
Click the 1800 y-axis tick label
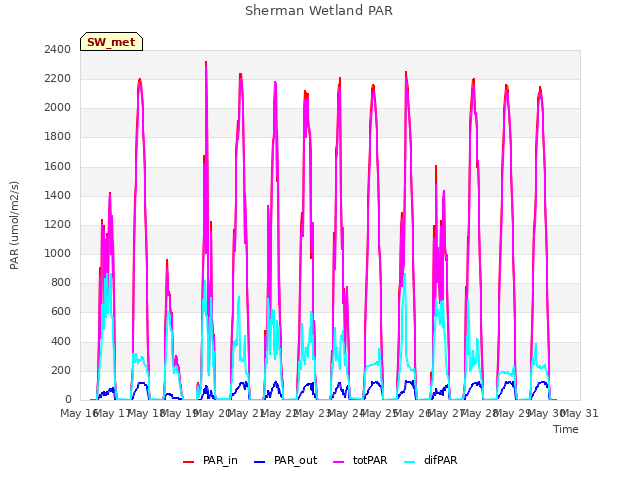click(x=58, y=137)
